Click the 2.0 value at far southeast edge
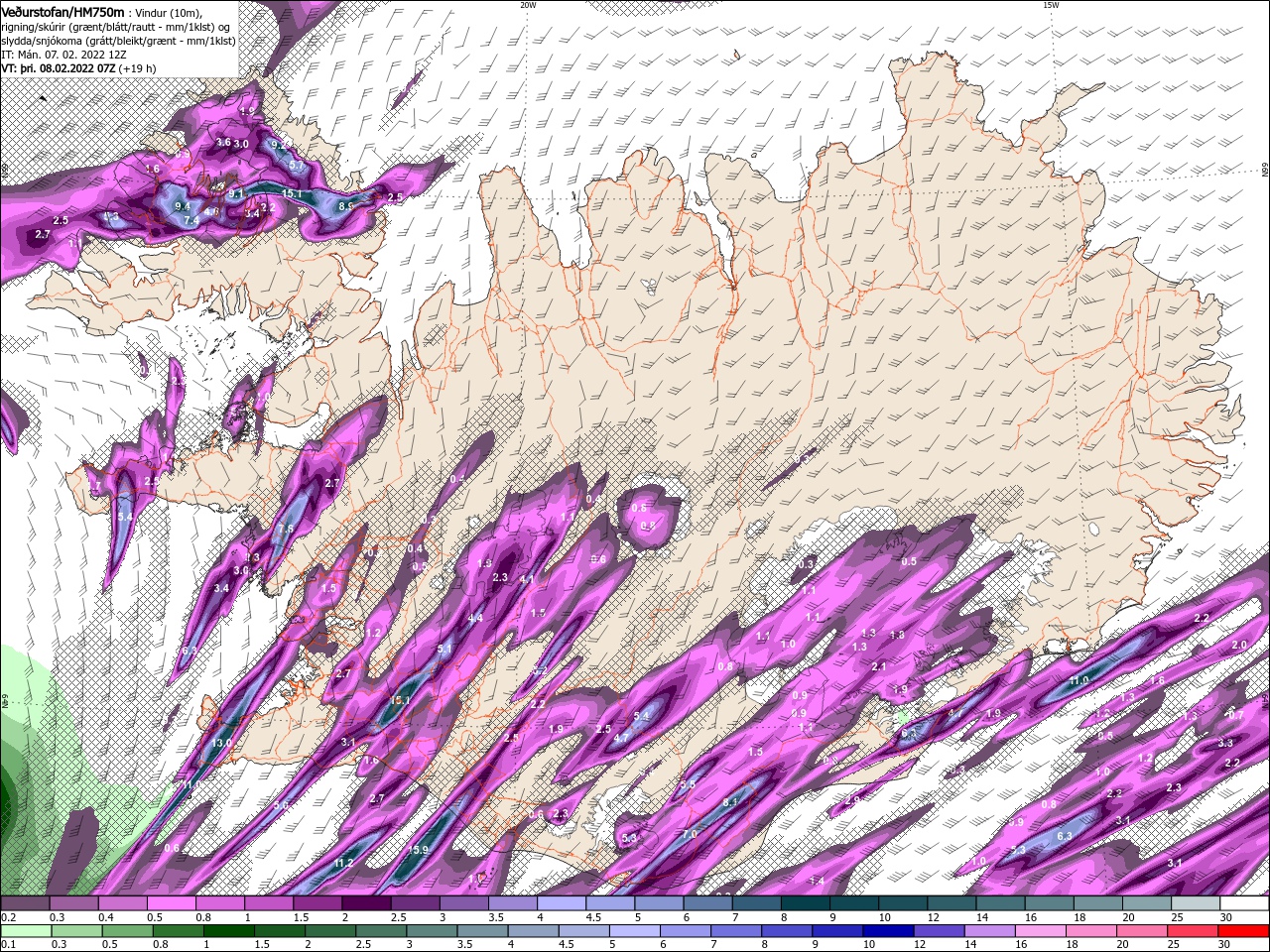The image size is (1270, 952). pos(1238,645)
